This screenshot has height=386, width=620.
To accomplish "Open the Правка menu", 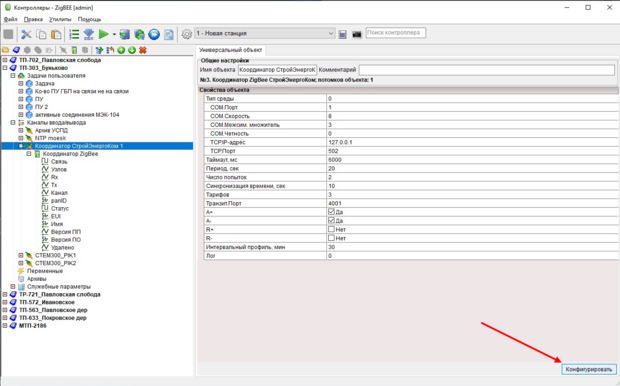I will (33, 19).
